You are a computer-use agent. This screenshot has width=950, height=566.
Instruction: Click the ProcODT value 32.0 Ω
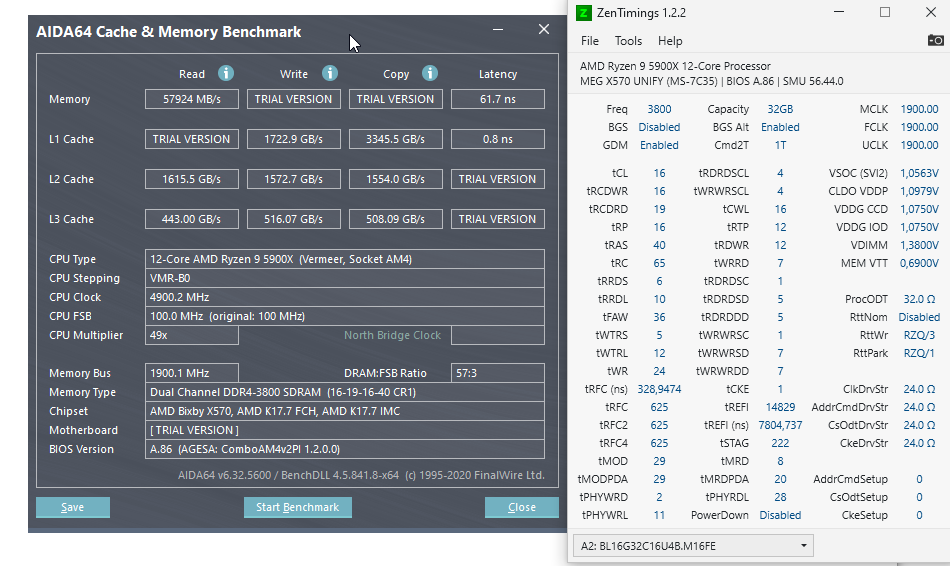coord(919,299)
